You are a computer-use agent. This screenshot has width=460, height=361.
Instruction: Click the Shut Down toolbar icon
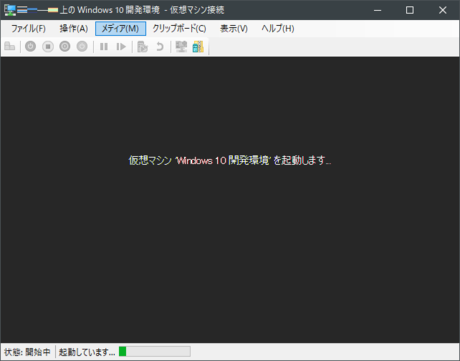tap(65, 46)
